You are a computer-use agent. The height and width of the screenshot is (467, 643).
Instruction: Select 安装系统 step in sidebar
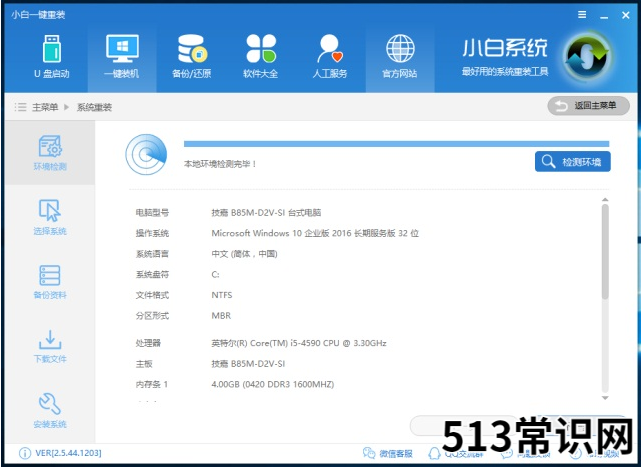pyautogui.click(x=50, y=411)
